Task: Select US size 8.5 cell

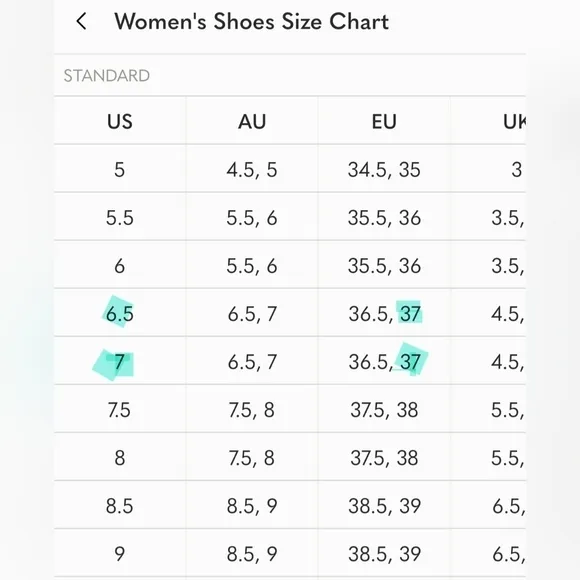Action: (119, 506)
